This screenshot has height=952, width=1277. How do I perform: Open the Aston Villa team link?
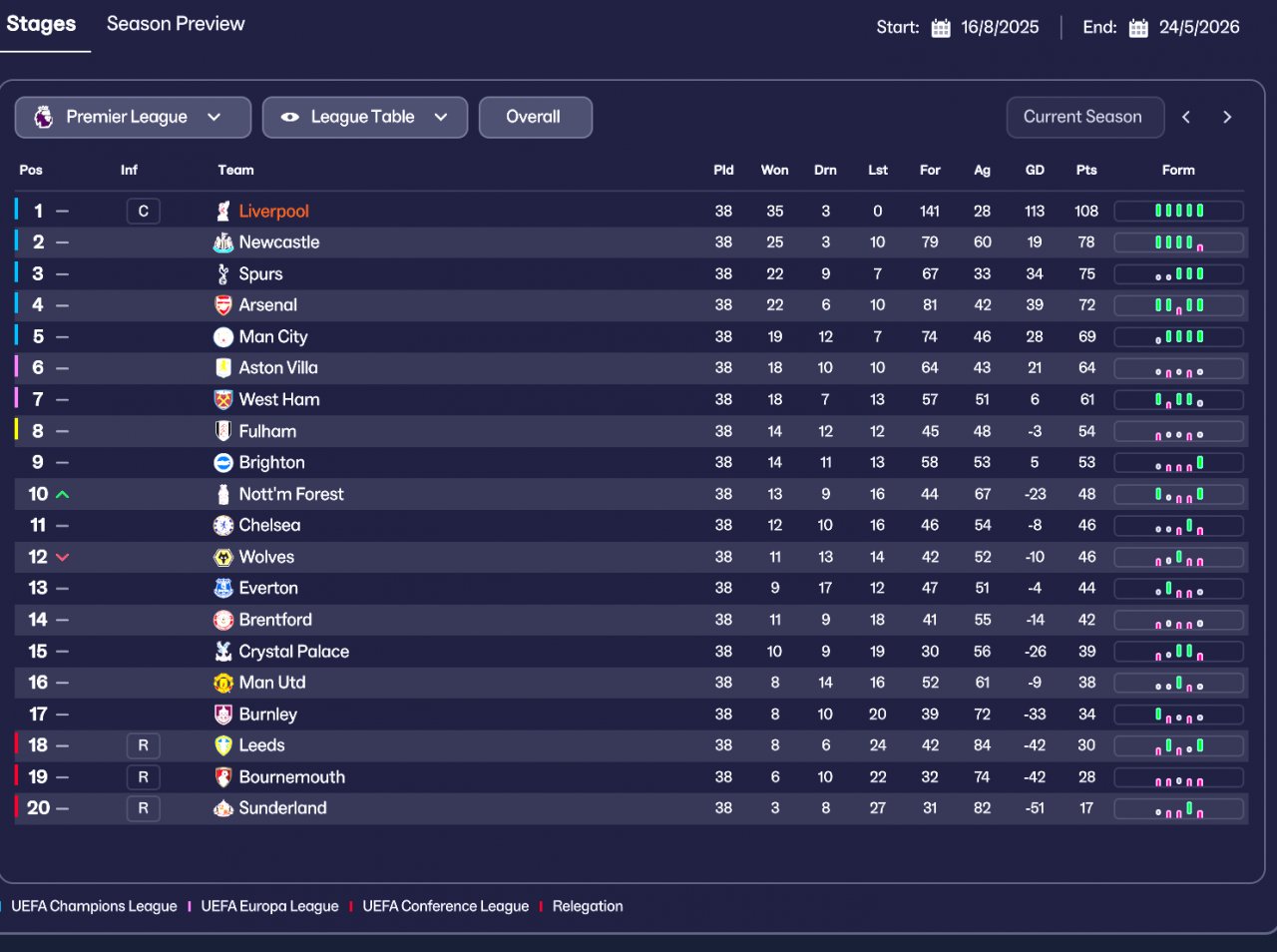click(x=278, y=368)
